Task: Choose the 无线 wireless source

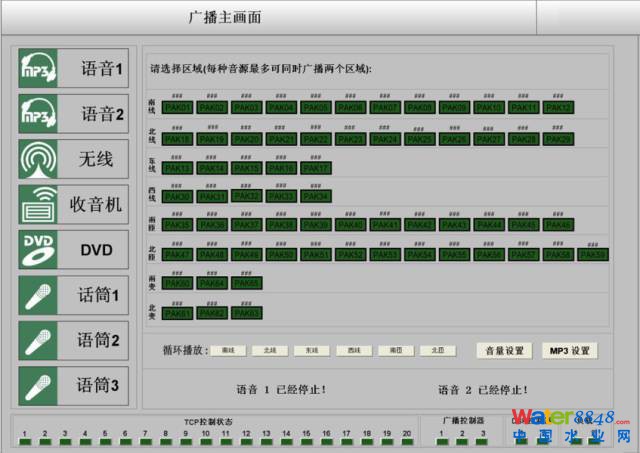Action: 73,159
